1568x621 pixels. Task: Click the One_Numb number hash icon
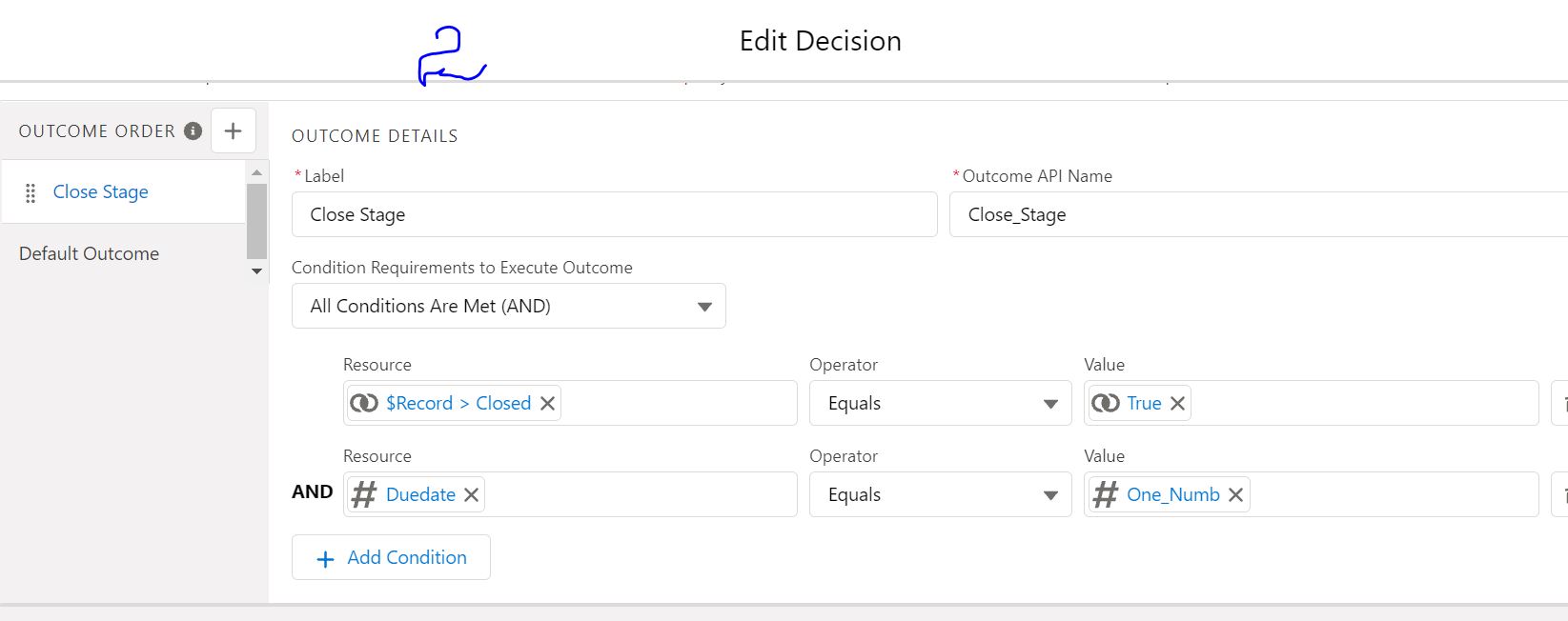(x=1105, y=494)
